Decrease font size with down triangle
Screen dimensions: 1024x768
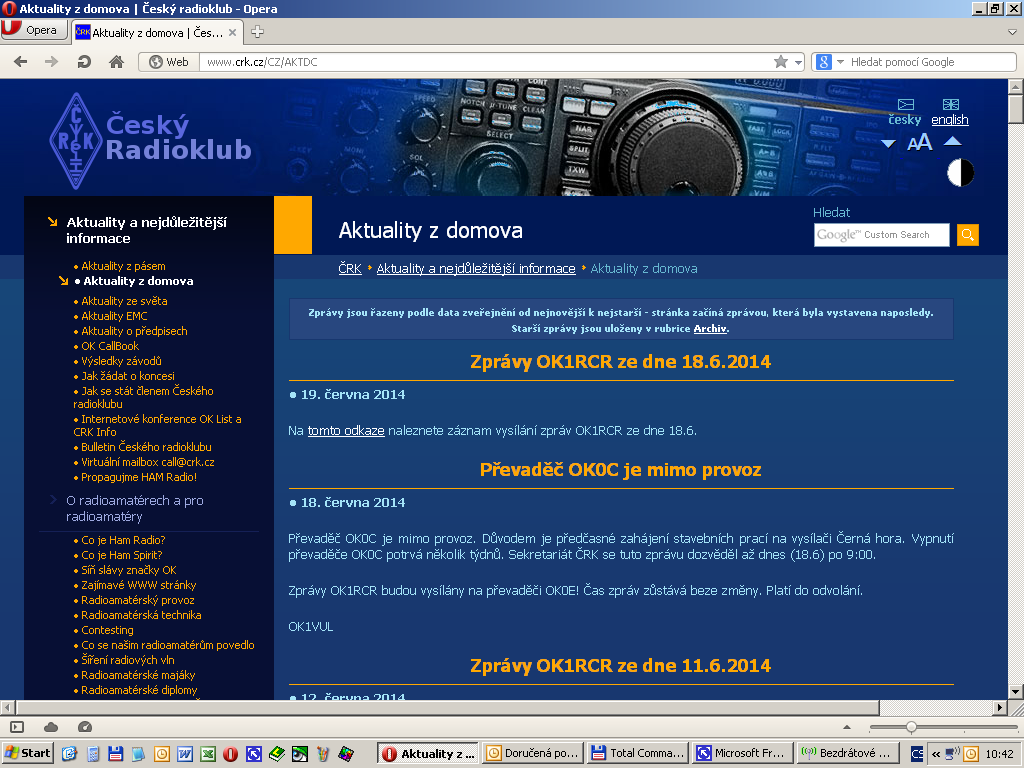coord(888,143)
